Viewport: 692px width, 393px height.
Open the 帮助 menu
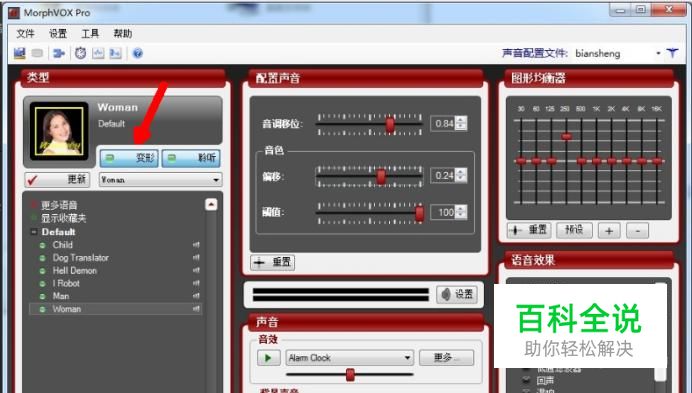coord(123,34)
